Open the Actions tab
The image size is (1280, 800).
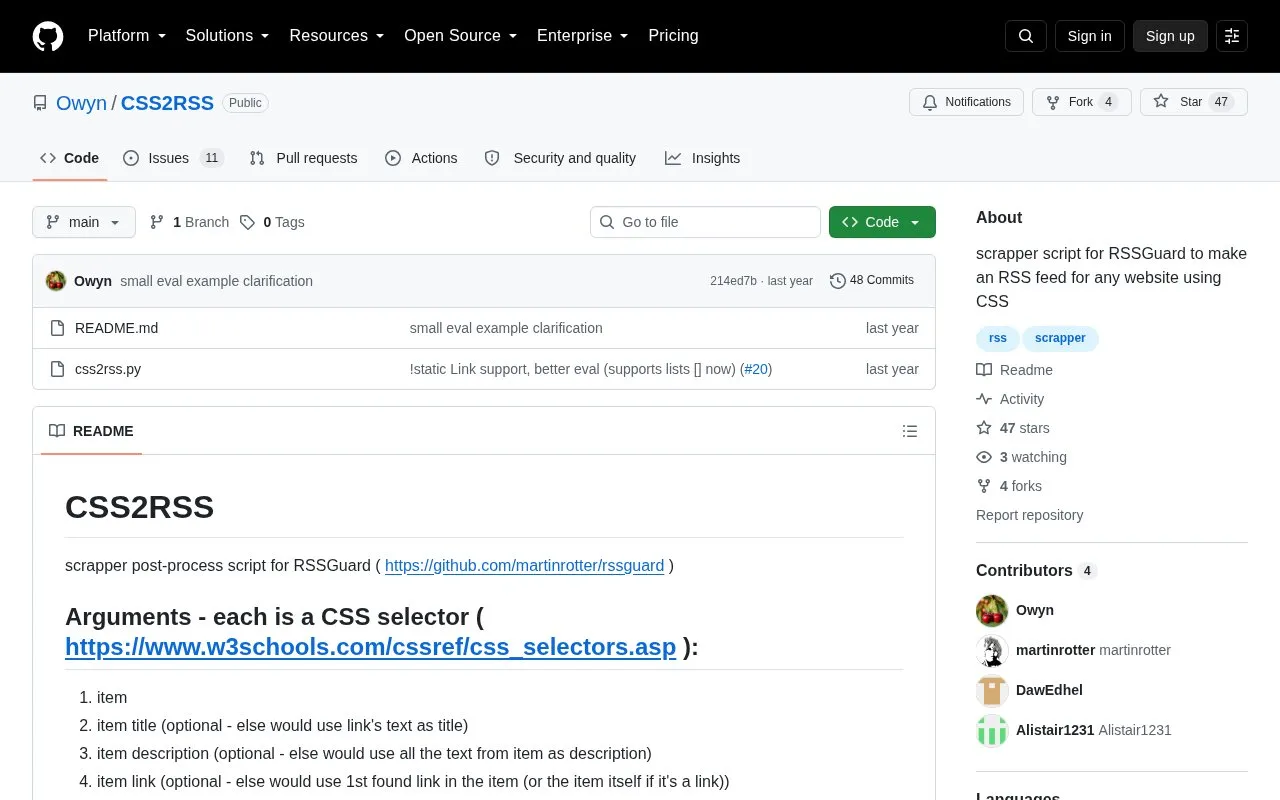421,158
